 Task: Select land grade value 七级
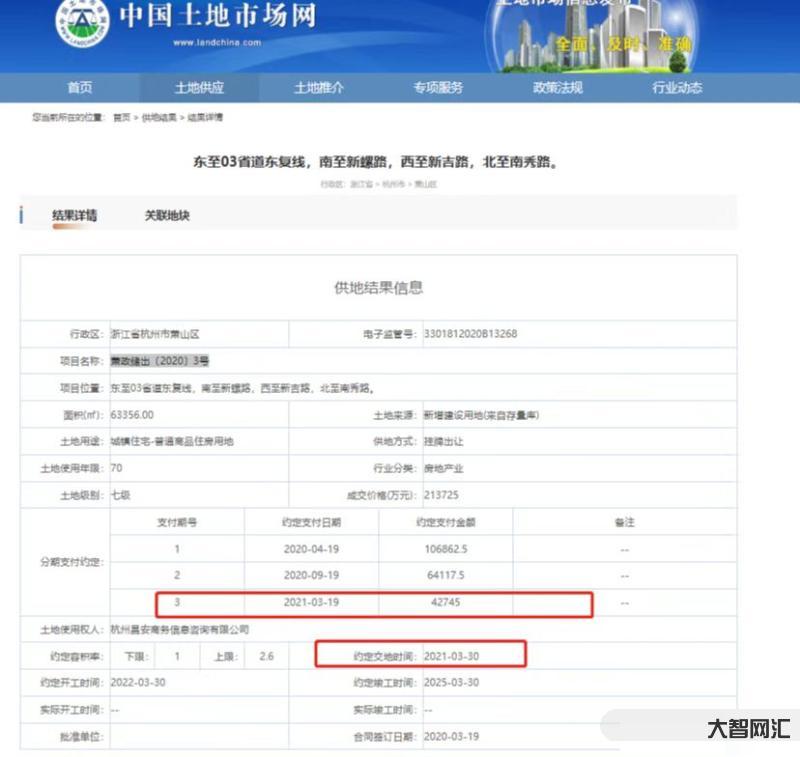coord(120,495)
